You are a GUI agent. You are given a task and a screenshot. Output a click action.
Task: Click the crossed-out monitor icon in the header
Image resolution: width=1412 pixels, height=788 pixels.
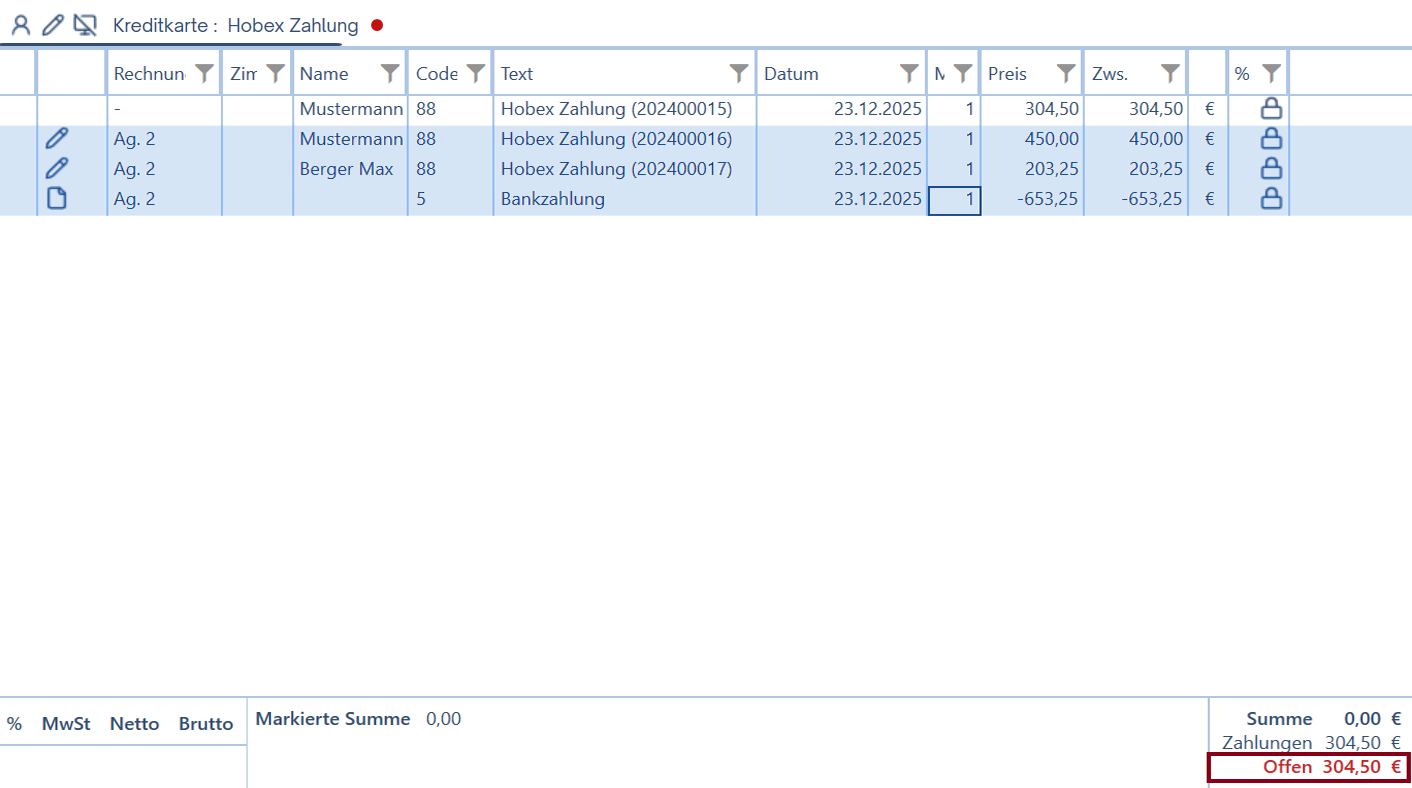click(x=85, y=25)
